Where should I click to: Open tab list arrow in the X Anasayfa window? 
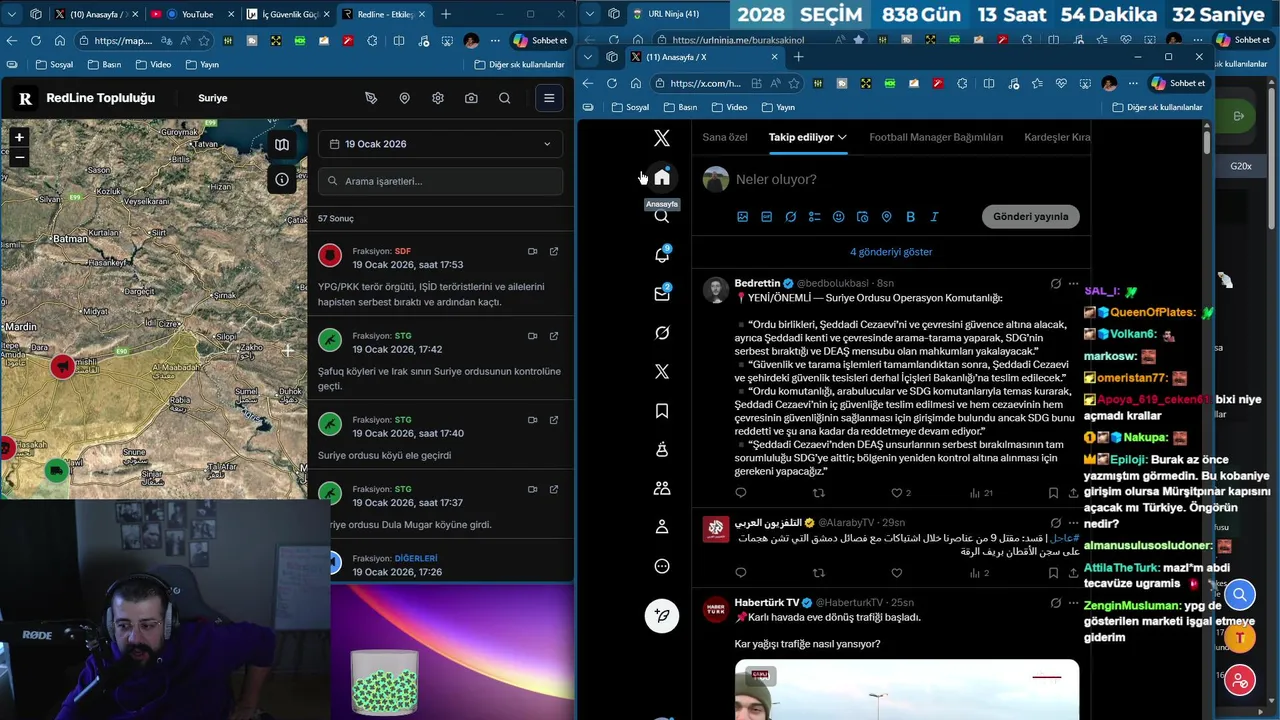pyautogui.click(x=588, y=57)
